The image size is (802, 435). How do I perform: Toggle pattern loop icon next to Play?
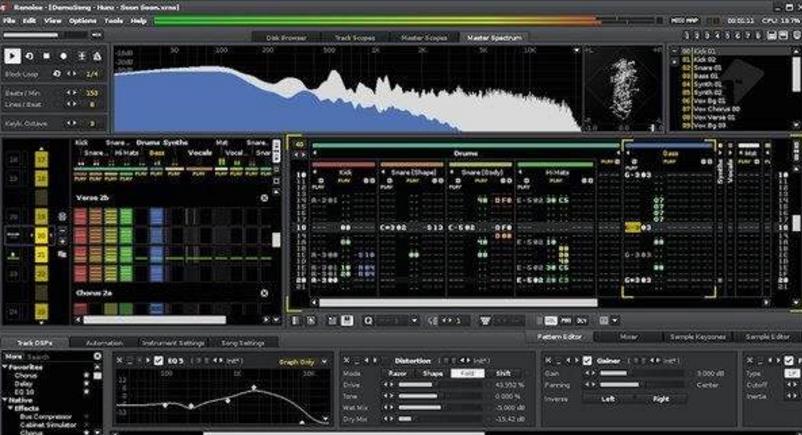coord(30,56)
